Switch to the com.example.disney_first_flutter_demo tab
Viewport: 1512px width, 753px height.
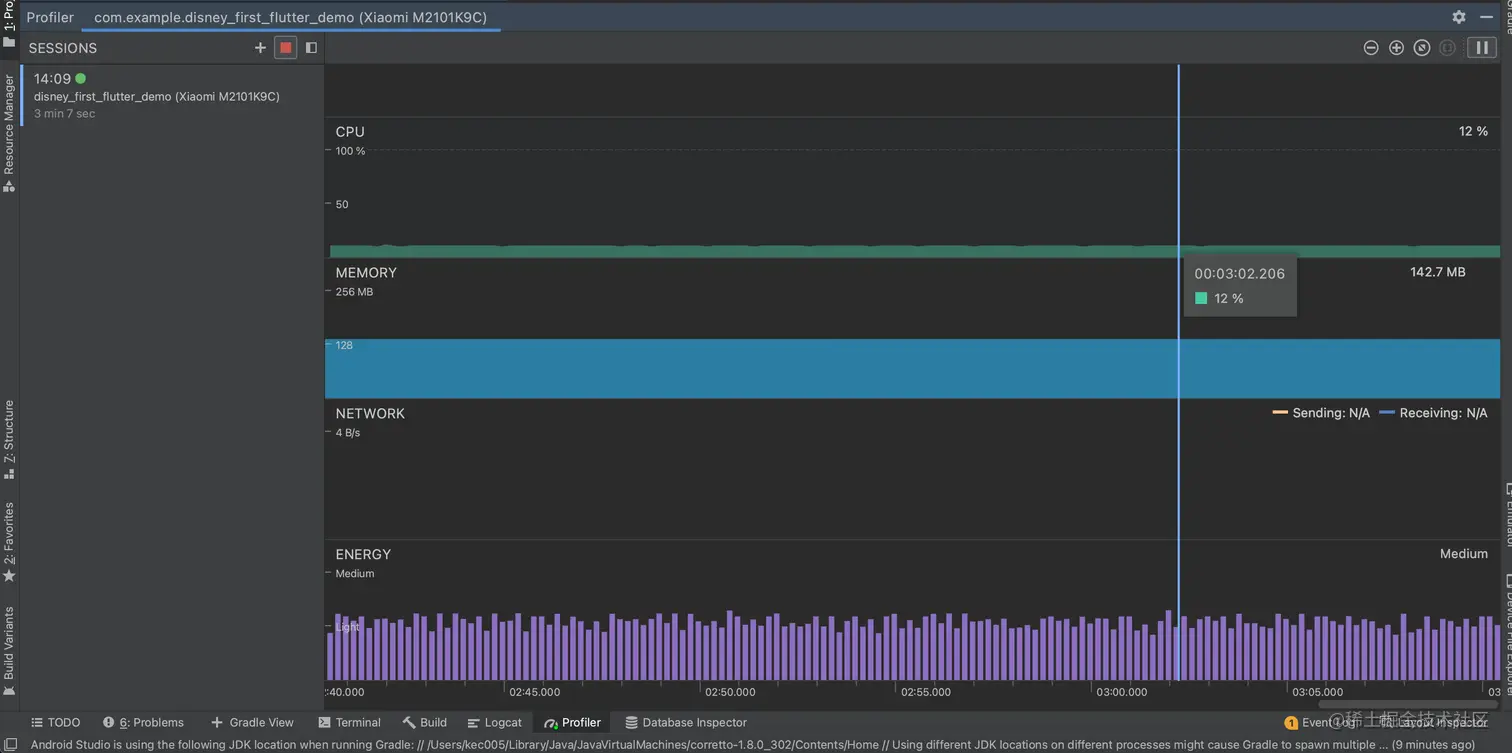coord(291,17)
